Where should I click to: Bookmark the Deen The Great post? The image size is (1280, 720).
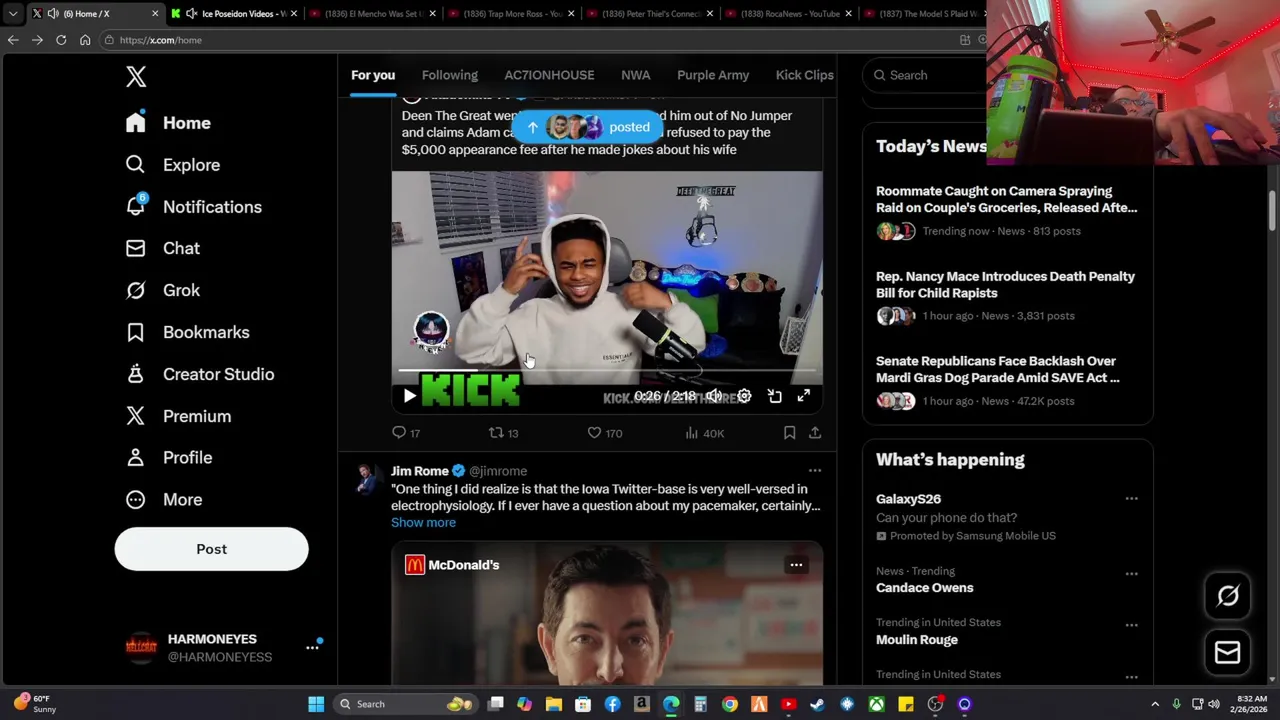click(x=789, y=433)
